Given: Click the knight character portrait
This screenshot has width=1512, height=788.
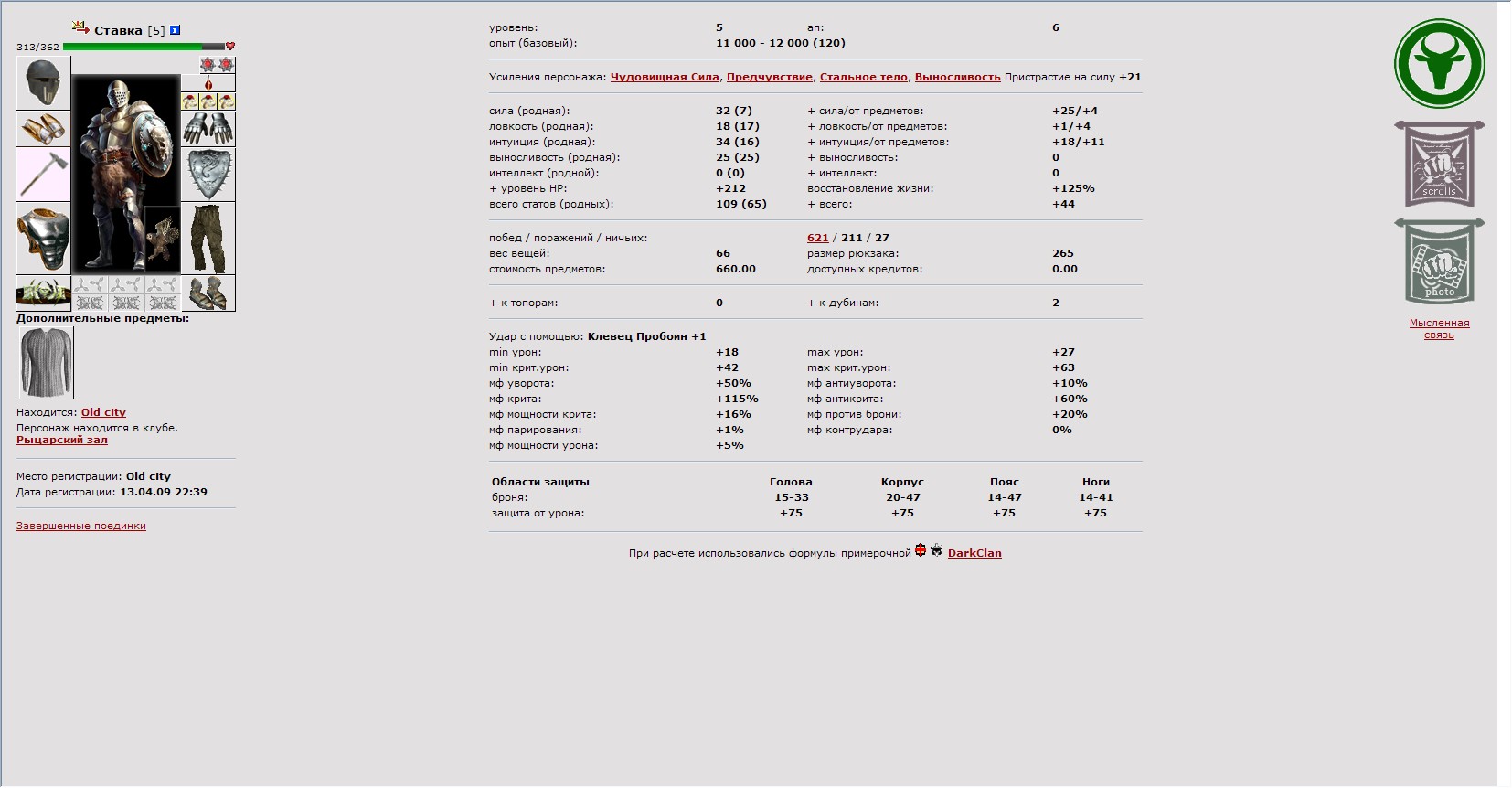Looking at the screenshot, I should click(x=126, y=174).
